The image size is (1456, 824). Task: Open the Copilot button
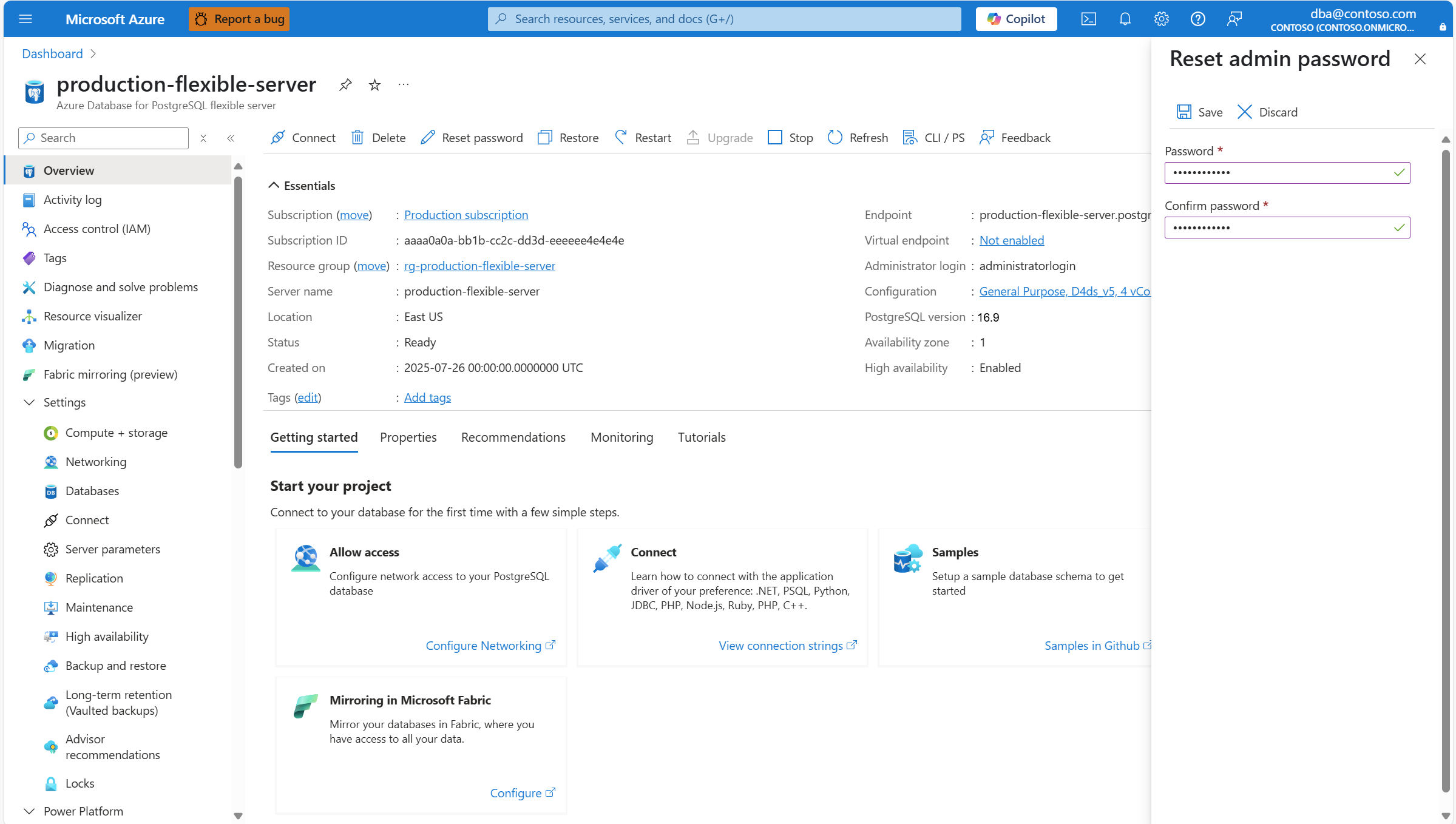[1015, 19]
